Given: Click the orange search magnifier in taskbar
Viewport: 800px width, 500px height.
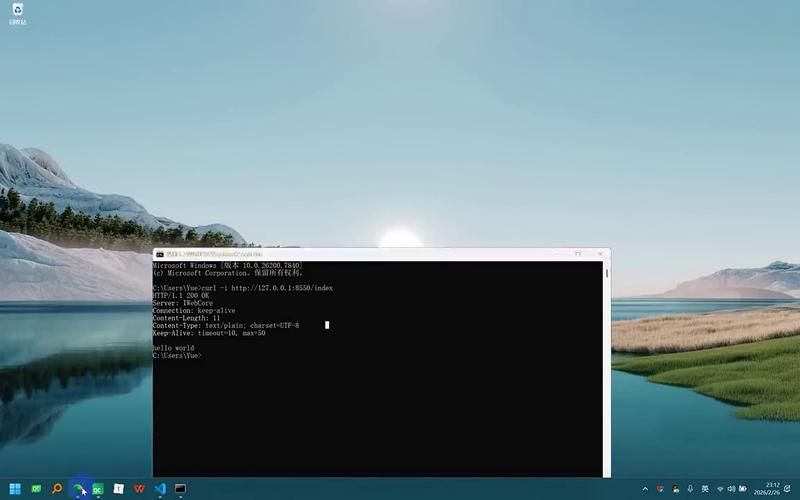Looking at the screenshot, I should coord(57,489).
